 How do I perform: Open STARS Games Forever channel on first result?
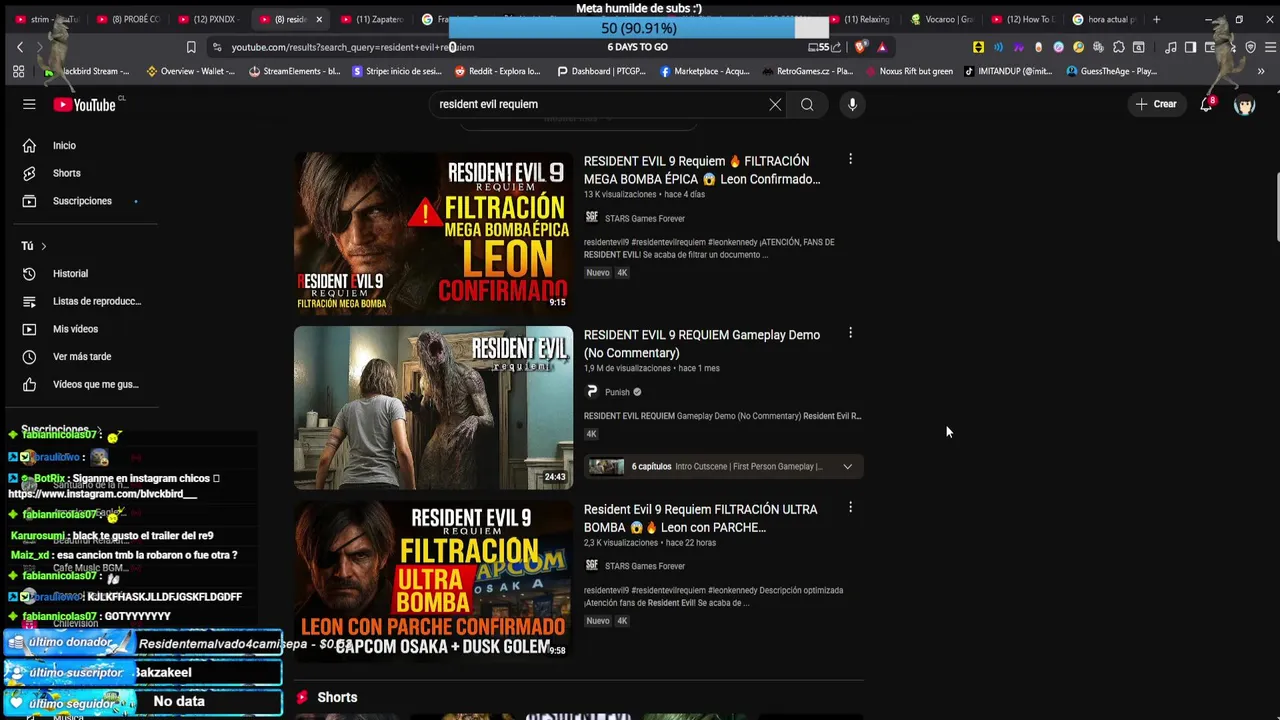pos(644,218)
